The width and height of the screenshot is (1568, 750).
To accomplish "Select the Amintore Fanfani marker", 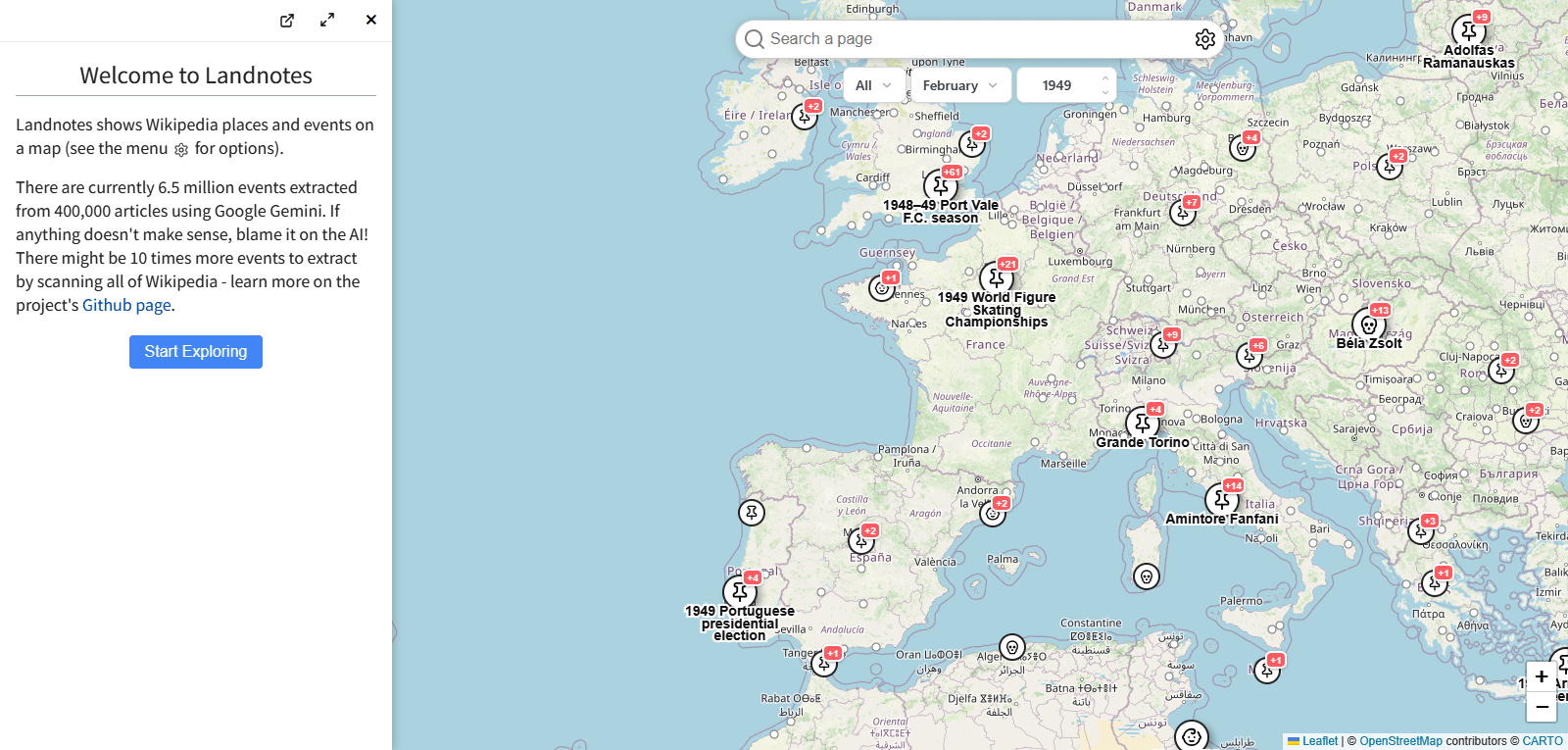I will (x=1221, y=500).
